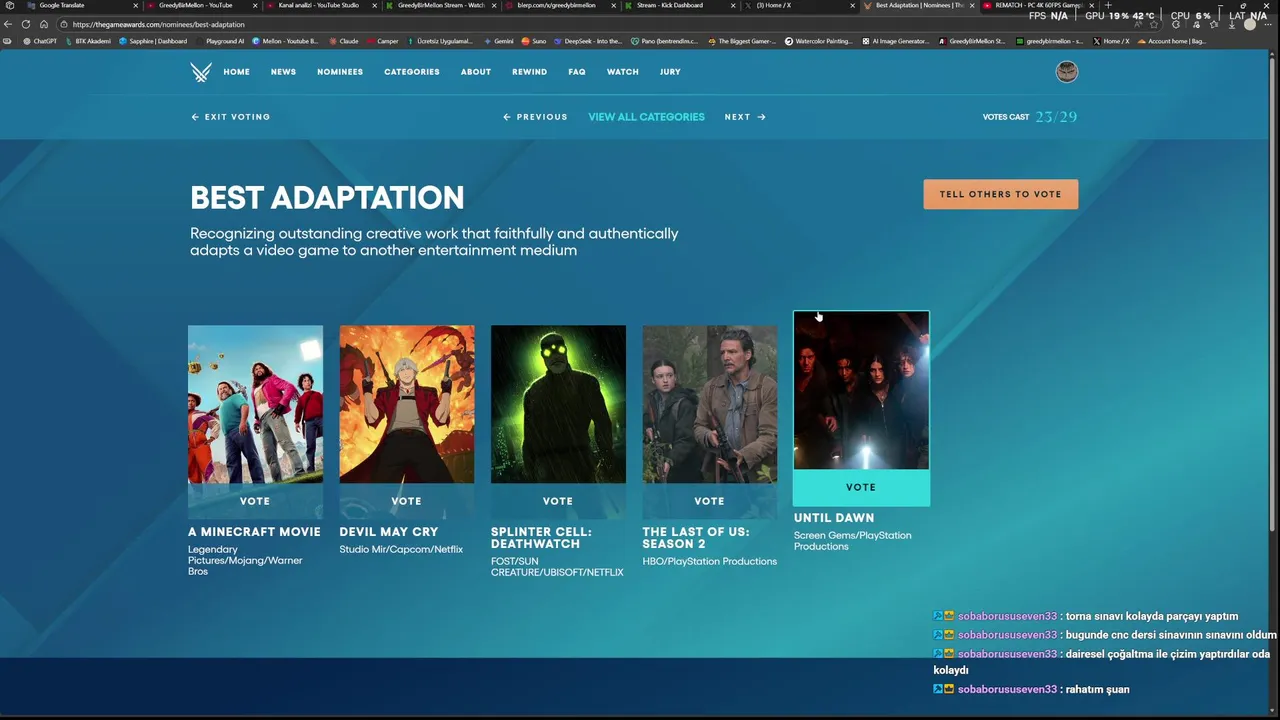This screenshot has height=720, width=1280.
Task: Open the GreedyBirMellon St... bookmark
Action: click(x=972, y=41)
